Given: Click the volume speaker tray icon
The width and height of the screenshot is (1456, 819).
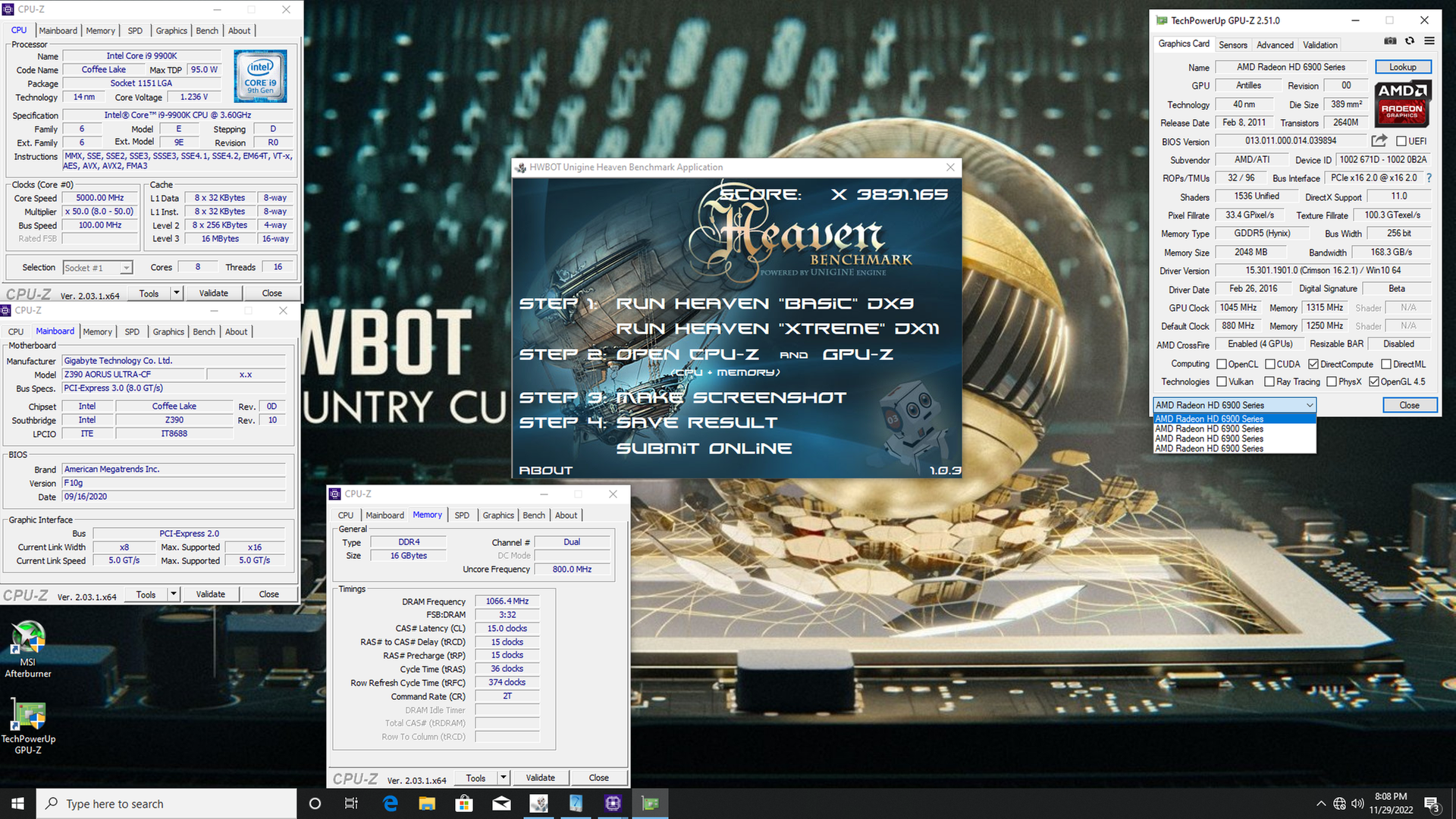Looking at the screenshot, I should click(x=1357, y=804).
